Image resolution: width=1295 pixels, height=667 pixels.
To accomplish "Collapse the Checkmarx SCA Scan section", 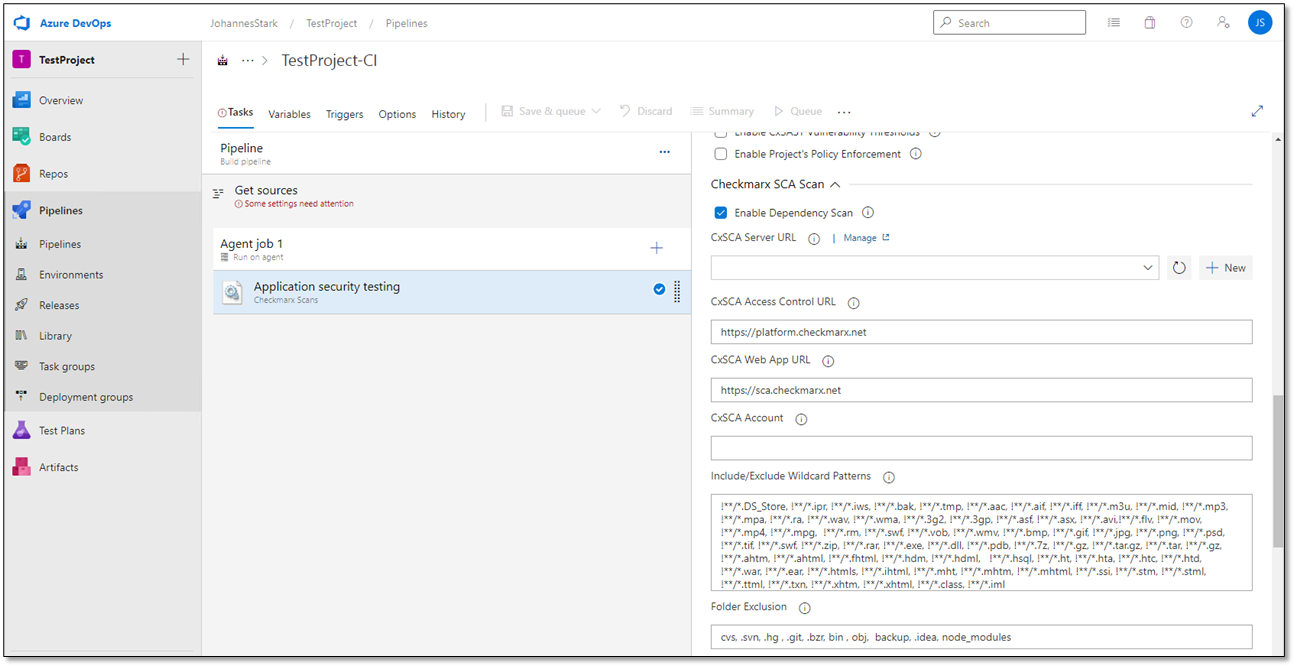I will pos(835,185).
